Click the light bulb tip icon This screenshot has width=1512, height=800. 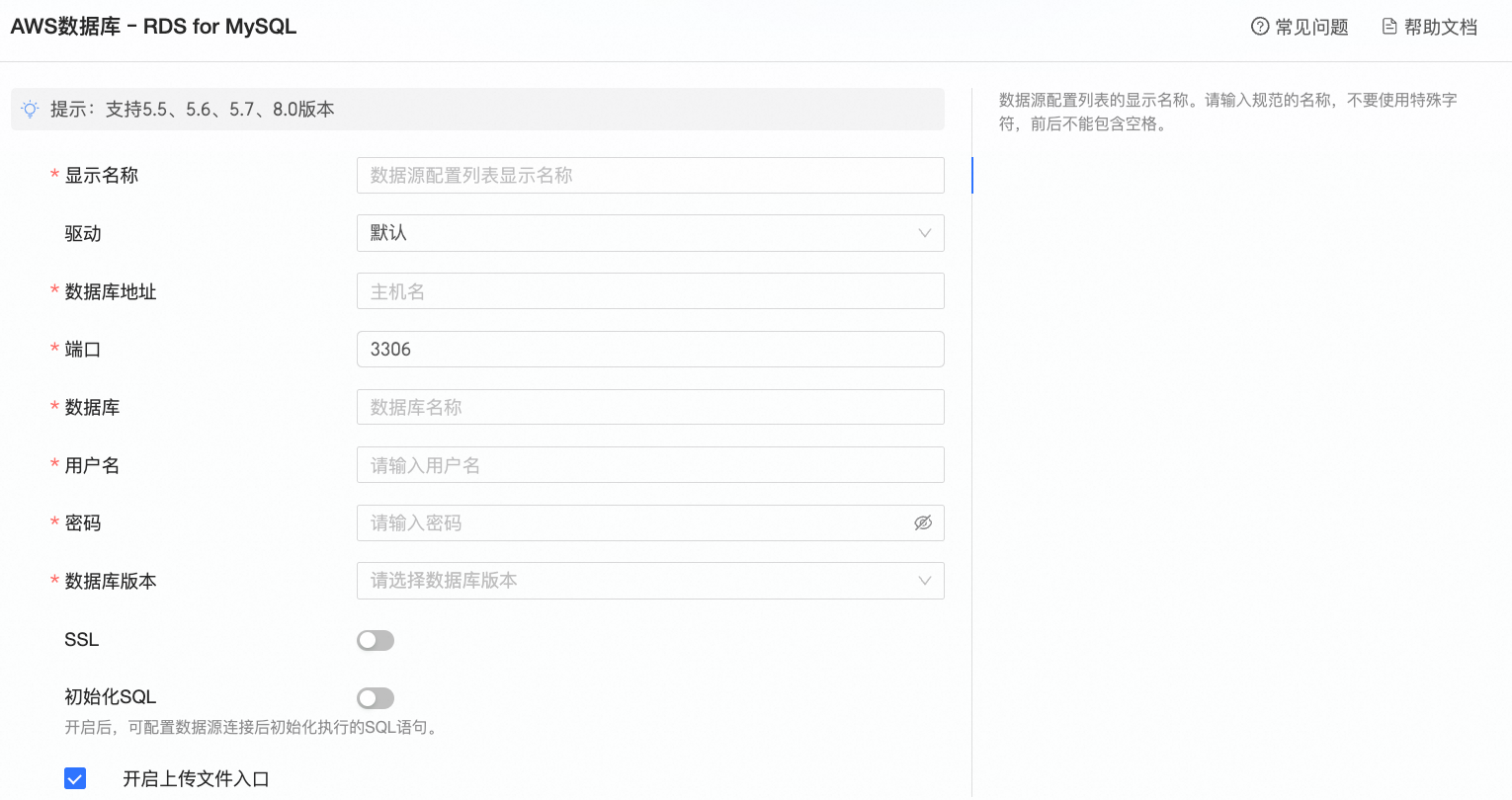click(x=31, y=110)
